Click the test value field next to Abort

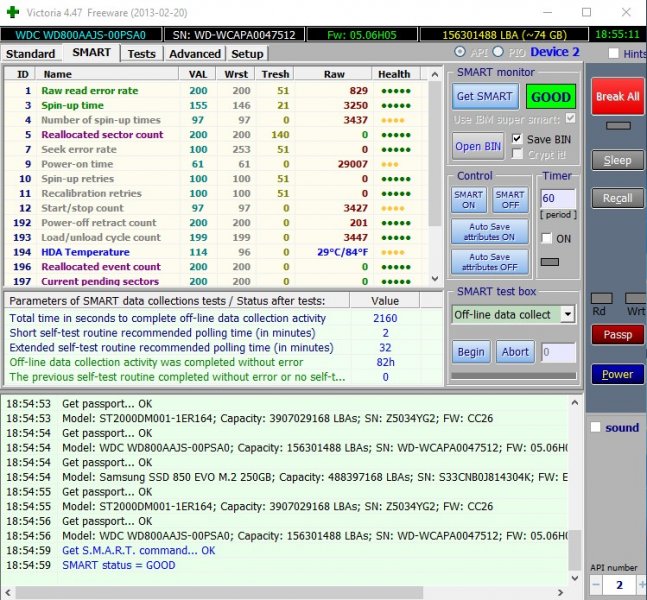point(558,352)
